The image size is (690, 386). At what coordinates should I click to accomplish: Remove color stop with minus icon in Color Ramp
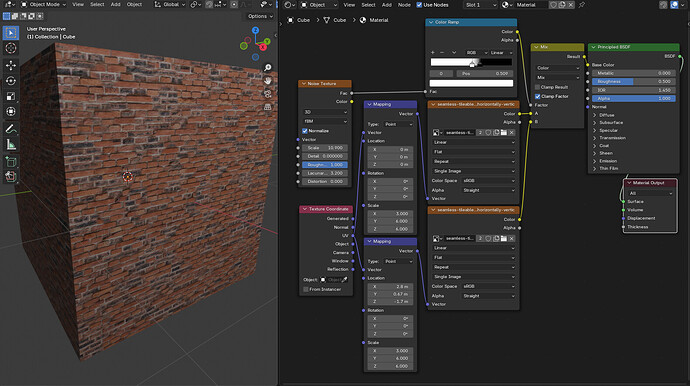click(x=442, y=52)
